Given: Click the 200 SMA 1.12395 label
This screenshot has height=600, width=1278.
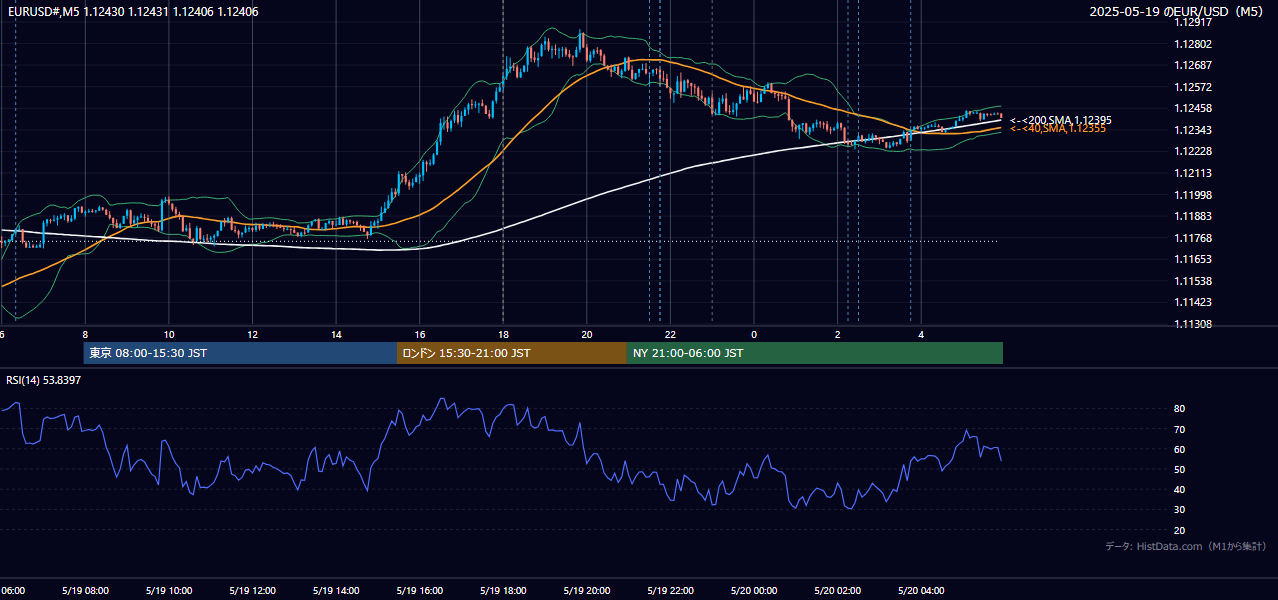Looking at the screenshot, I should point(1060,120).
